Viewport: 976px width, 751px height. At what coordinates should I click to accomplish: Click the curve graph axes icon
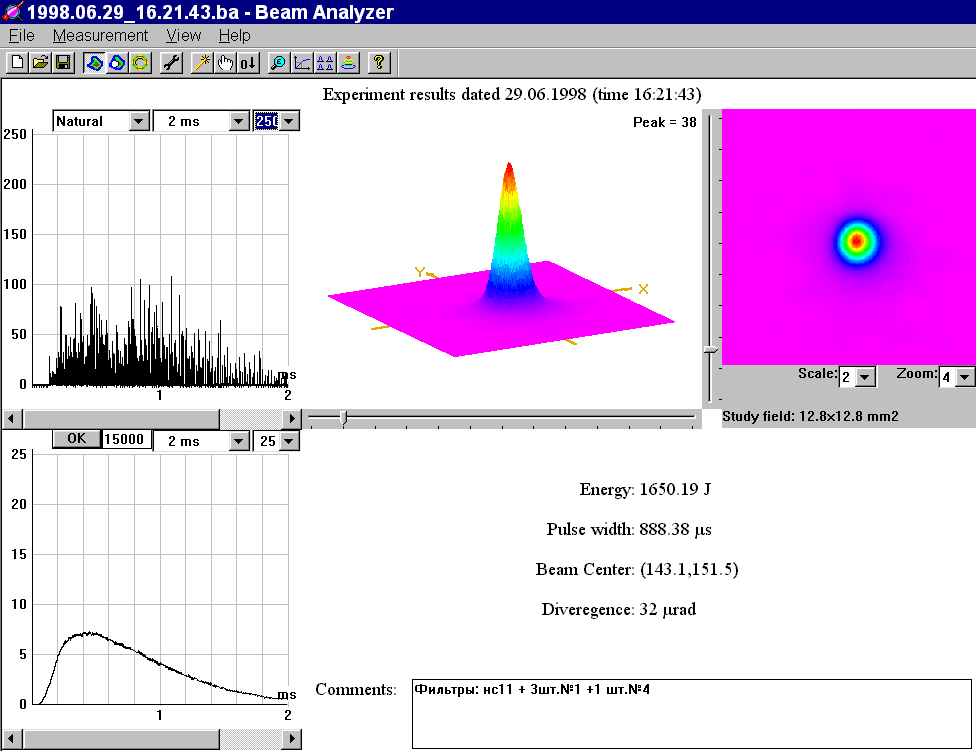click(302, 62)
